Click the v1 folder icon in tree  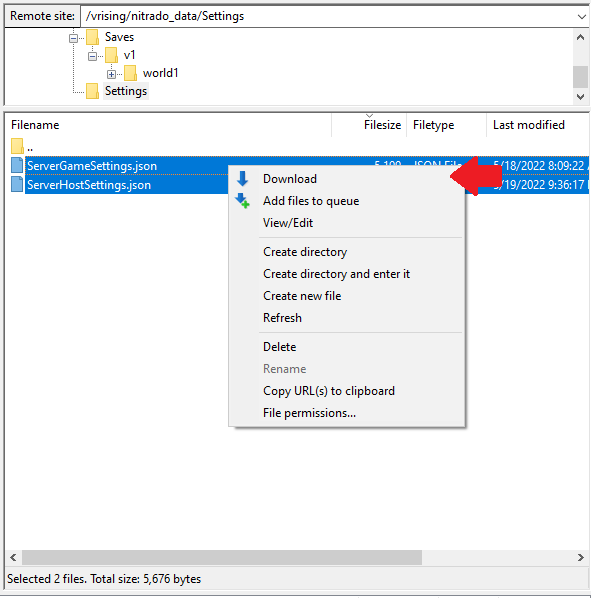coord(111,55)
